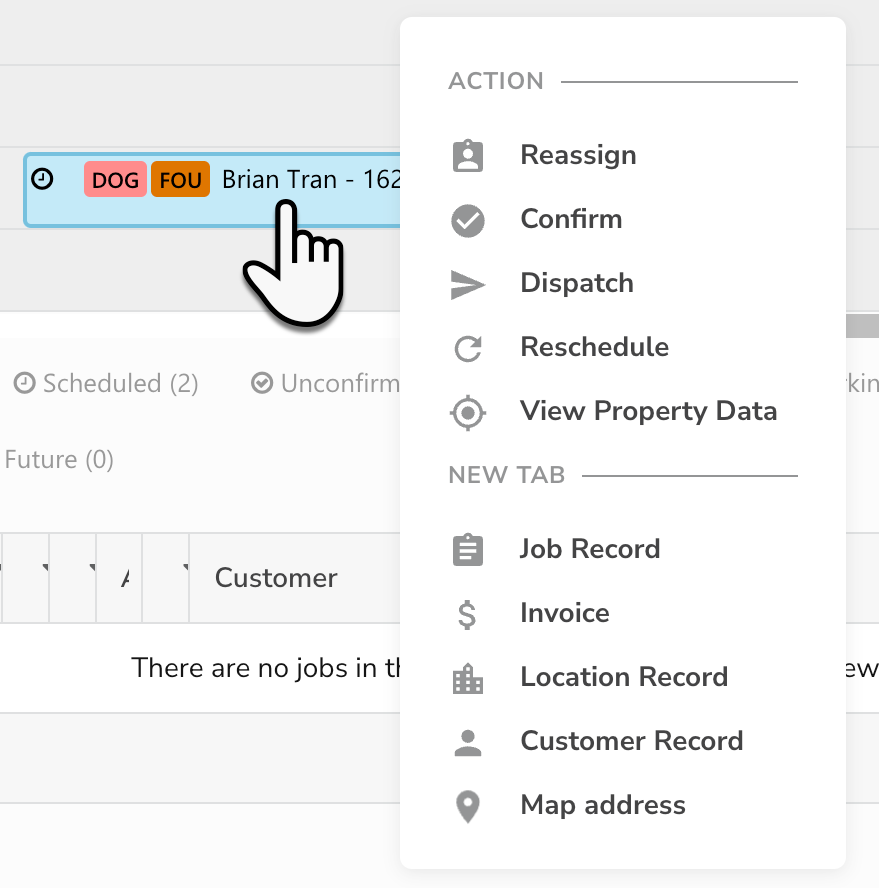Click the Job Record clipboard icon

(x=468, y=548)
